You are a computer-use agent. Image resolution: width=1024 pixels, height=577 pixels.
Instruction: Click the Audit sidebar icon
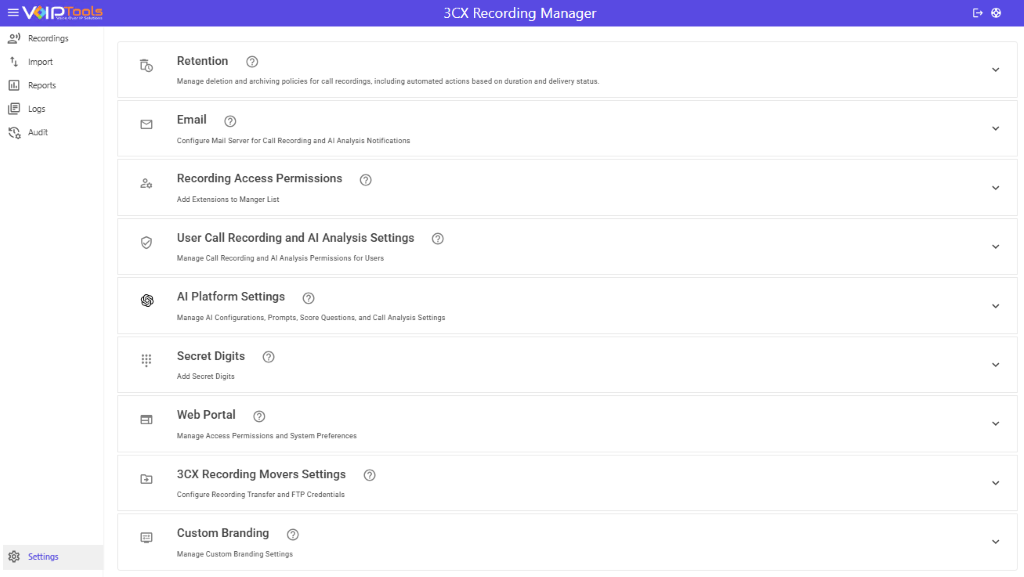coord(14,133)
